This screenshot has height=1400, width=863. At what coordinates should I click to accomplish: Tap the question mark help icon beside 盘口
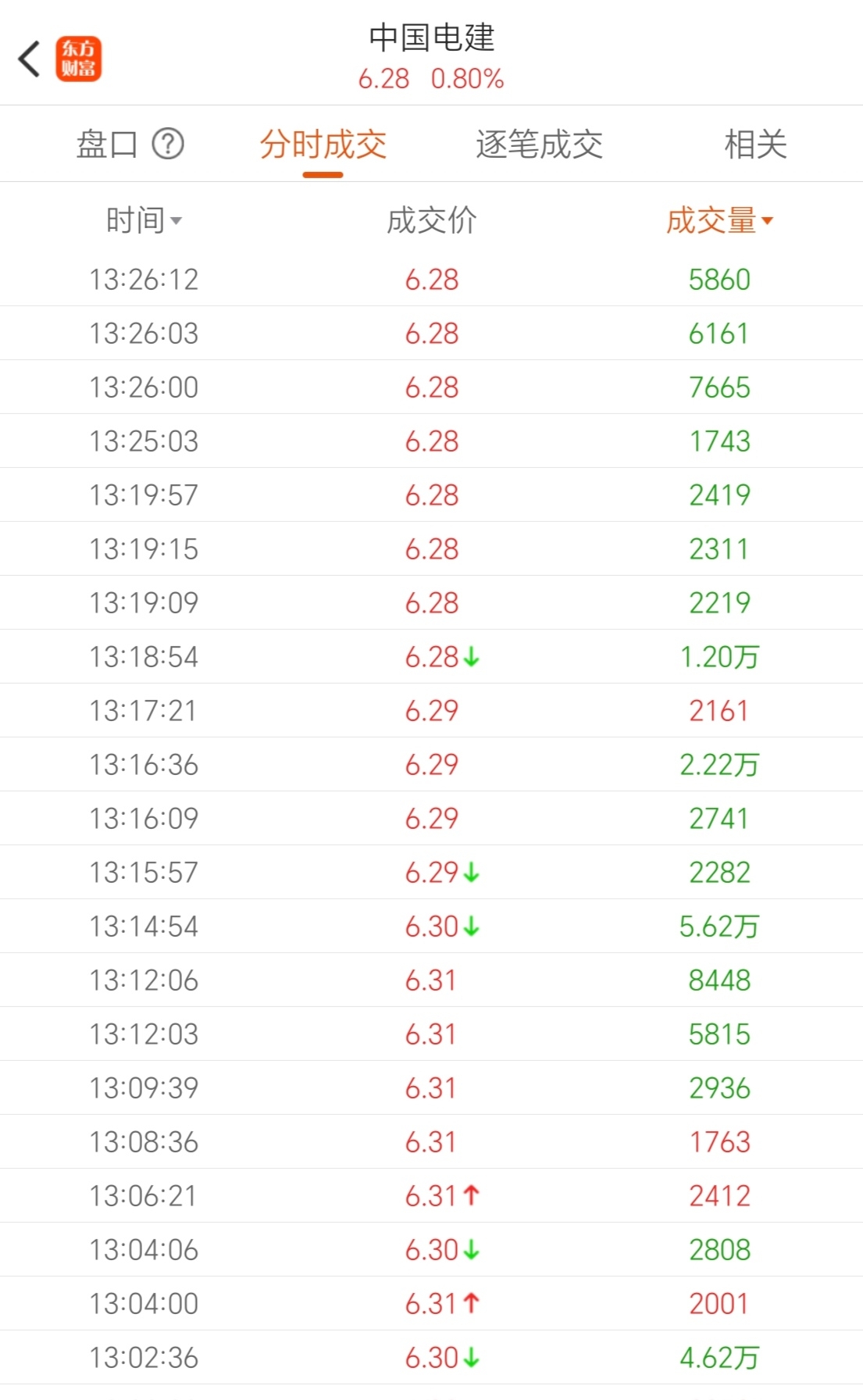(x=168, y=144)
